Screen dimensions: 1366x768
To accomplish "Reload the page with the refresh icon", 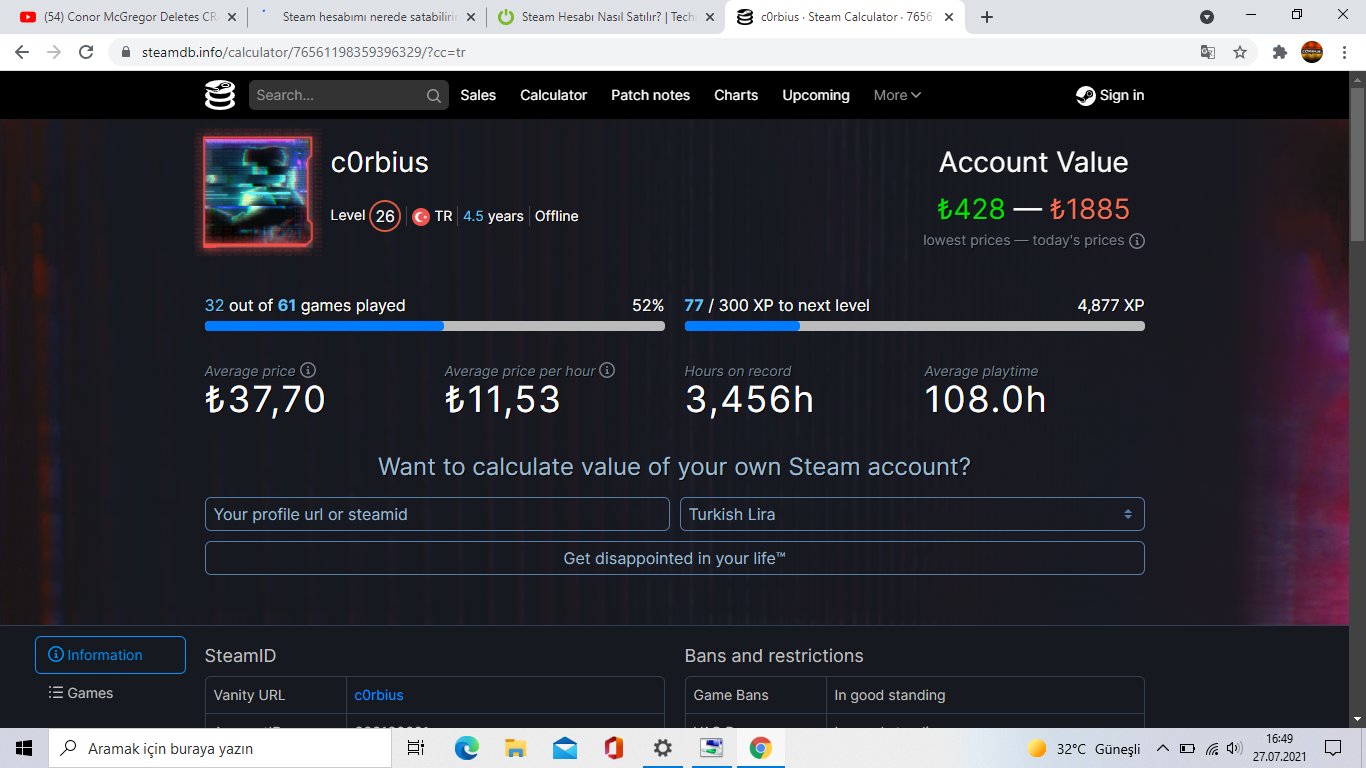I will click(x=86, y=52).
